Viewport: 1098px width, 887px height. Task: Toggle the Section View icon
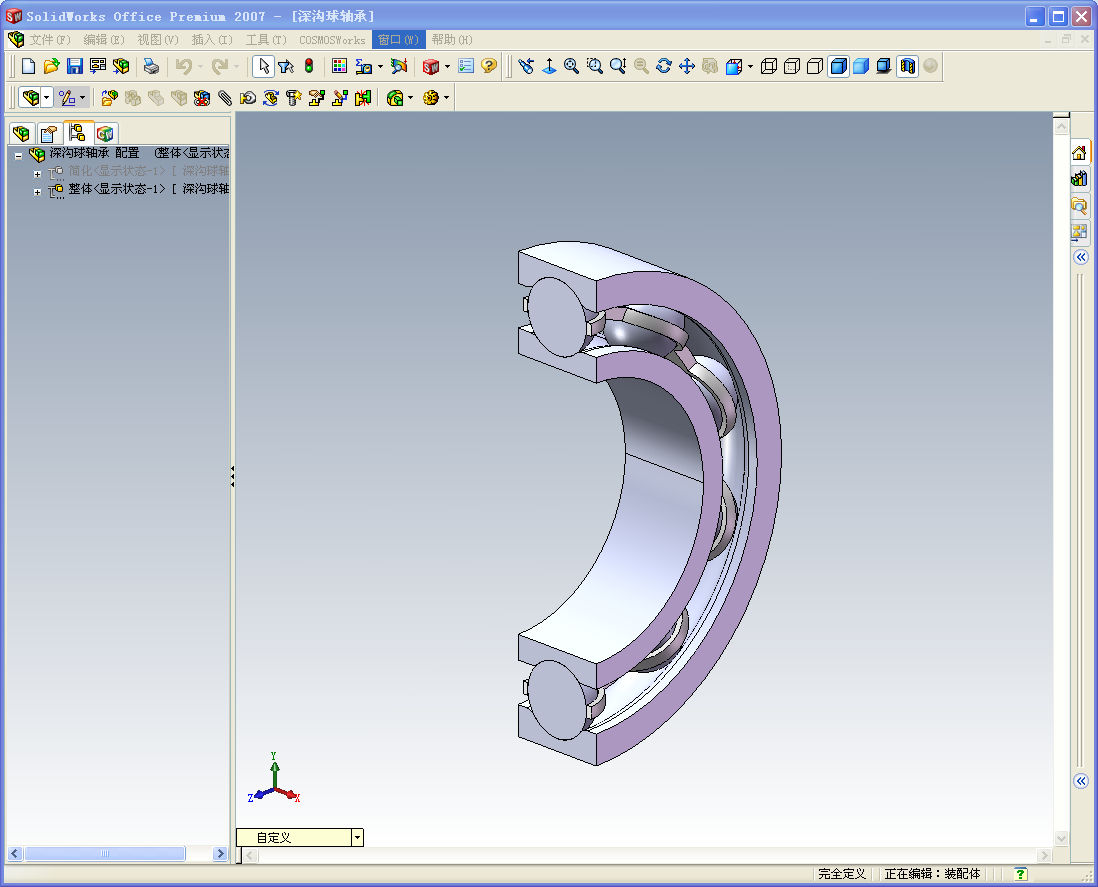coord(908,67)
